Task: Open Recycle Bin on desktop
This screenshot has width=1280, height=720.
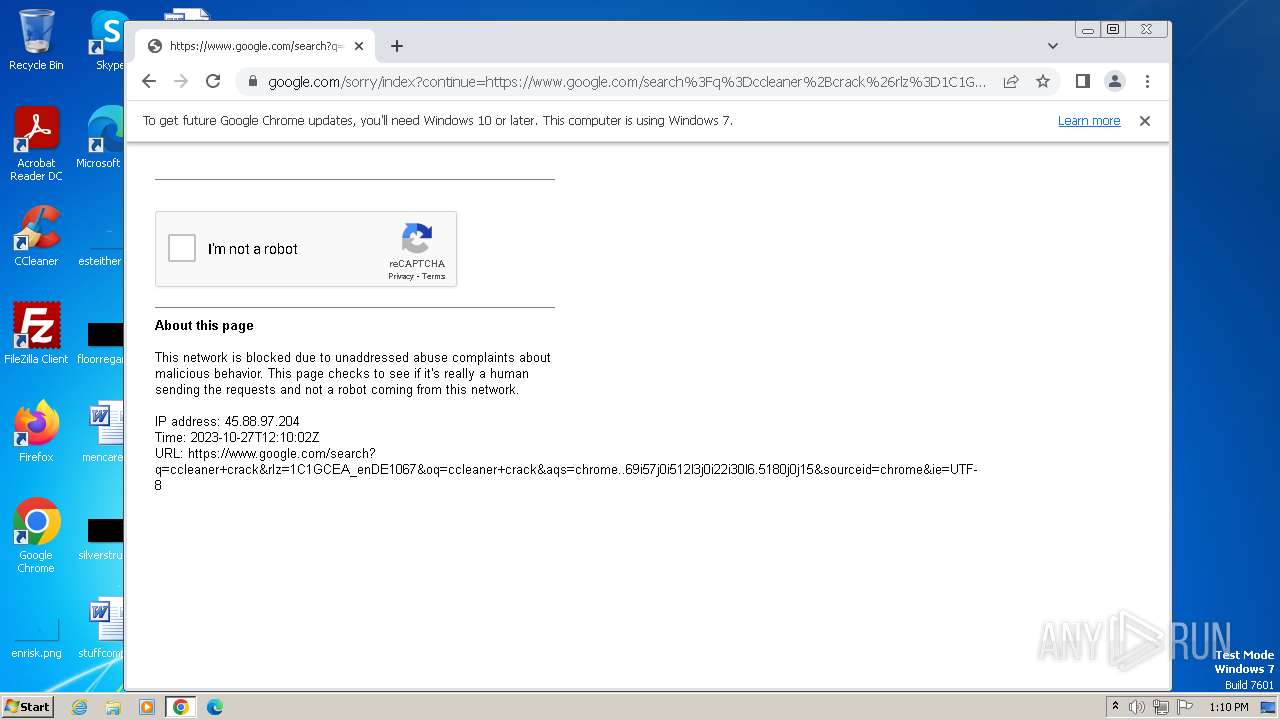Action: tap(36, 40)
